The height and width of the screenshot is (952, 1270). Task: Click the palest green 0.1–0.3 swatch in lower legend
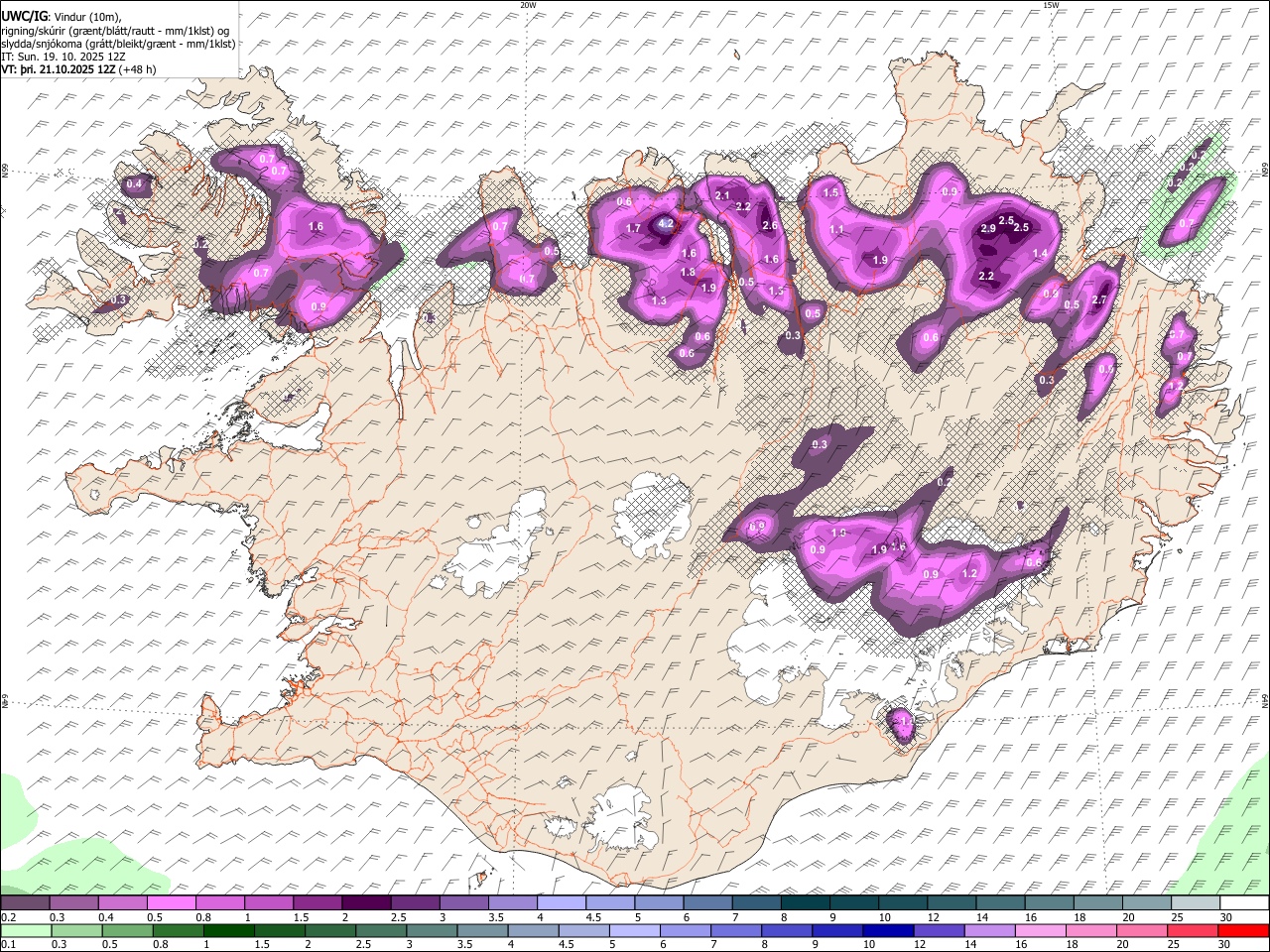click(25, 930)
